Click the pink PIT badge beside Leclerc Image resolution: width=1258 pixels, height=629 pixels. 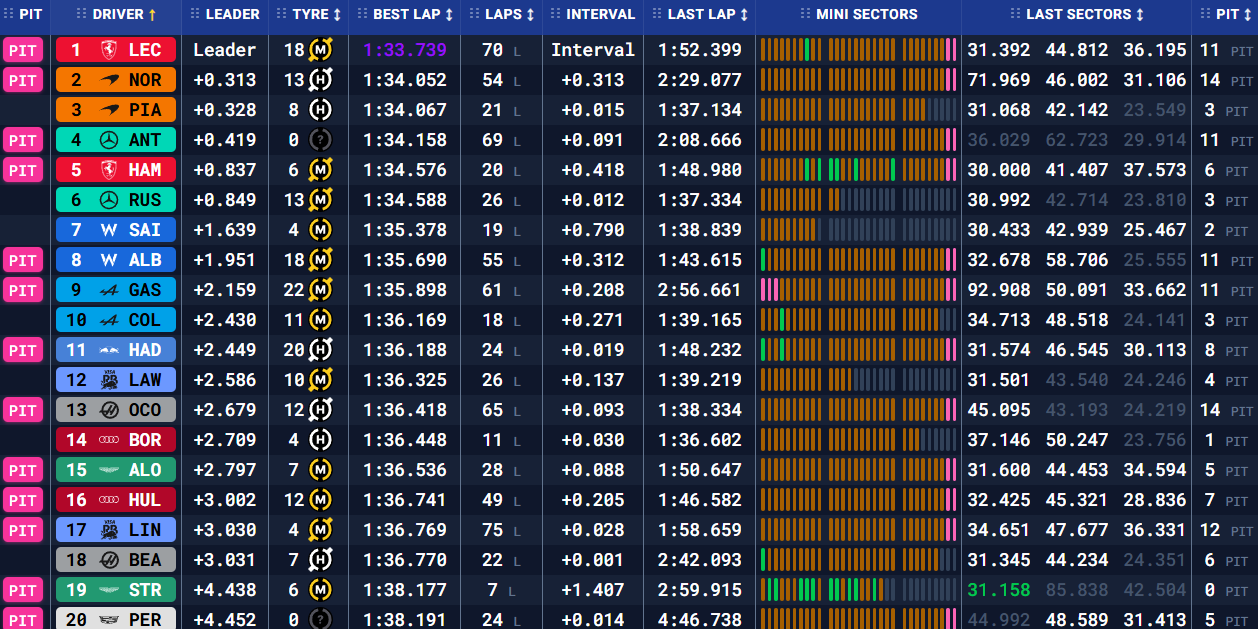[23, 50]
